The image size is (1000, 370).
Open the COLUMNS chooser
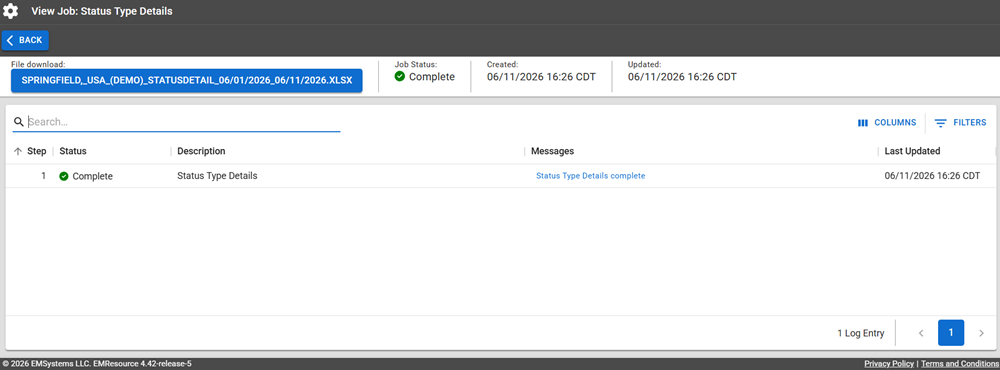pyautogui.click(x=887, y=122)
